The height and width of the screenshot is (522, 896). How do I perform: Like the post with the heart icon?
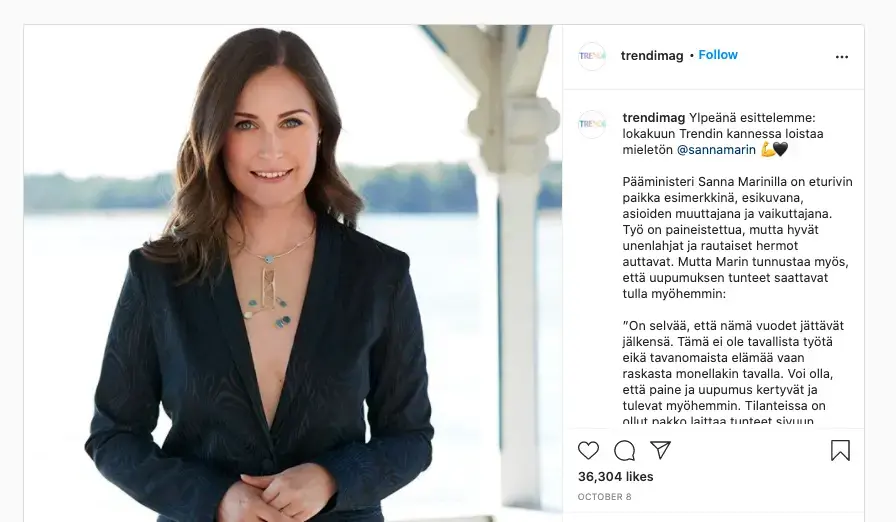pos(589,450)
